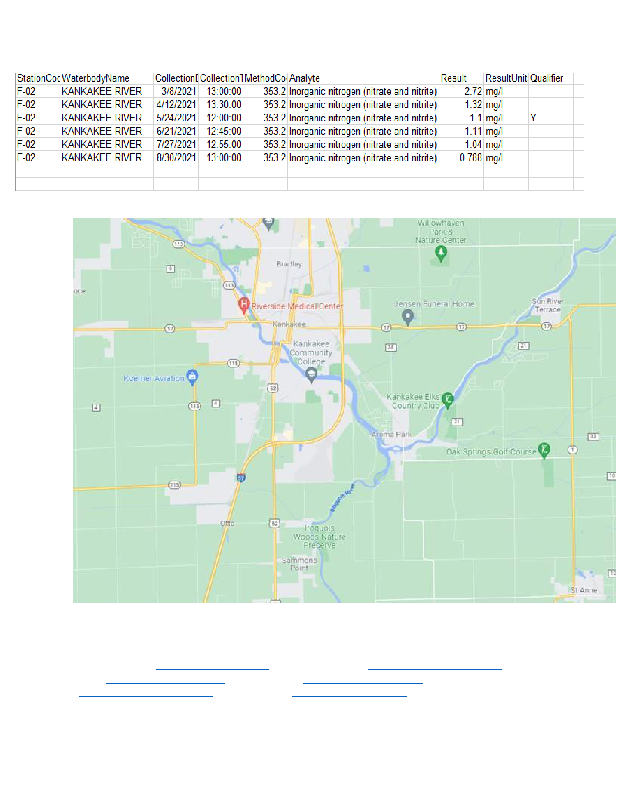Screen dimensions: 618x800
Task: Open the Kankakee Community College marker
Action: coord(311,374)
